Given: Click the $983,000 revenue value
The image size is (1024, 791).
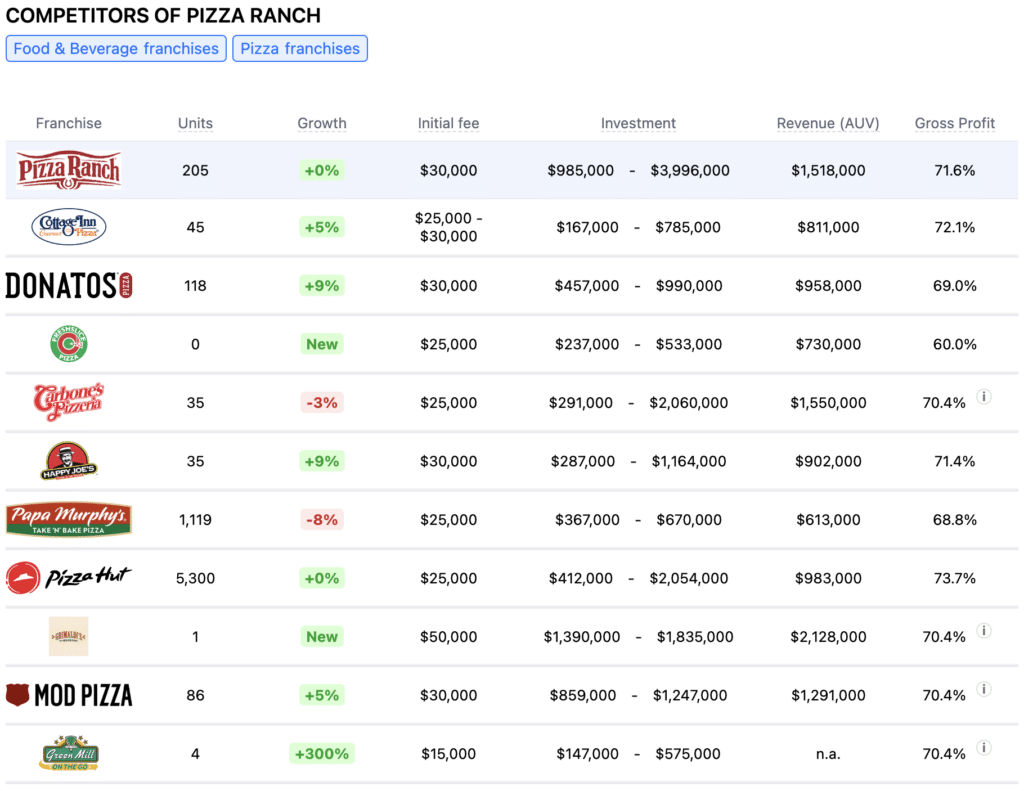Looking at the screenshot, I should pyautogui.click(x=828, y=578).
